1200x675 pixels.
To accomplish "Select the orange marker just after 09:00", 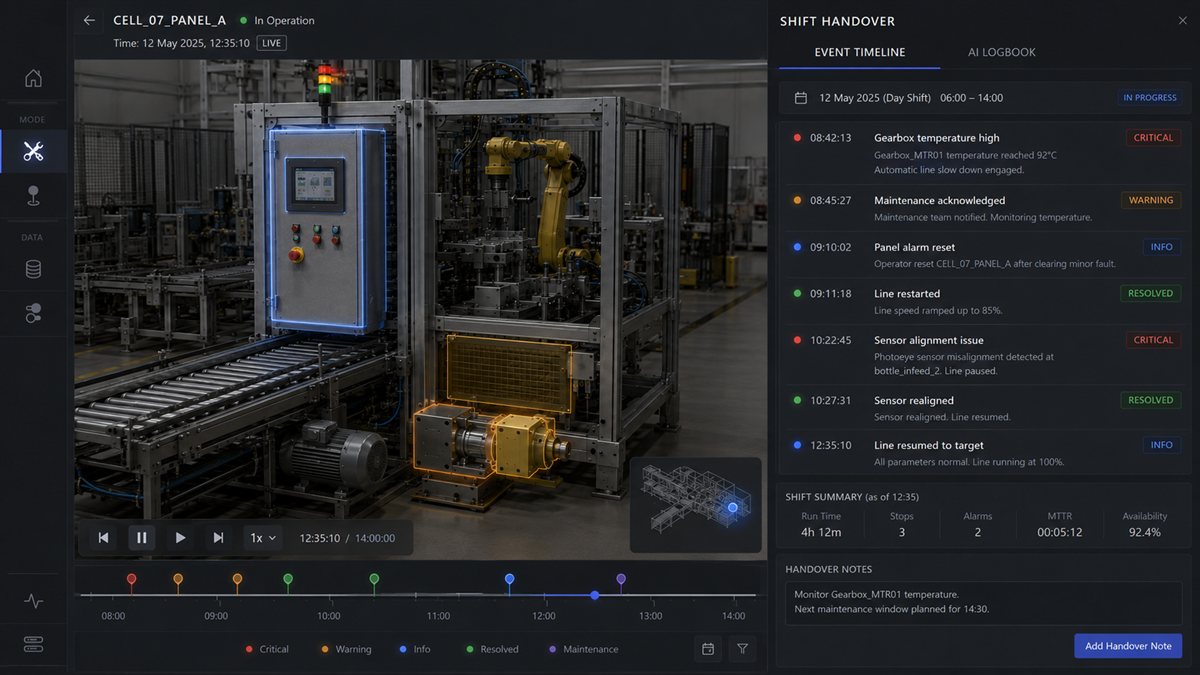I will click(237, 579).
